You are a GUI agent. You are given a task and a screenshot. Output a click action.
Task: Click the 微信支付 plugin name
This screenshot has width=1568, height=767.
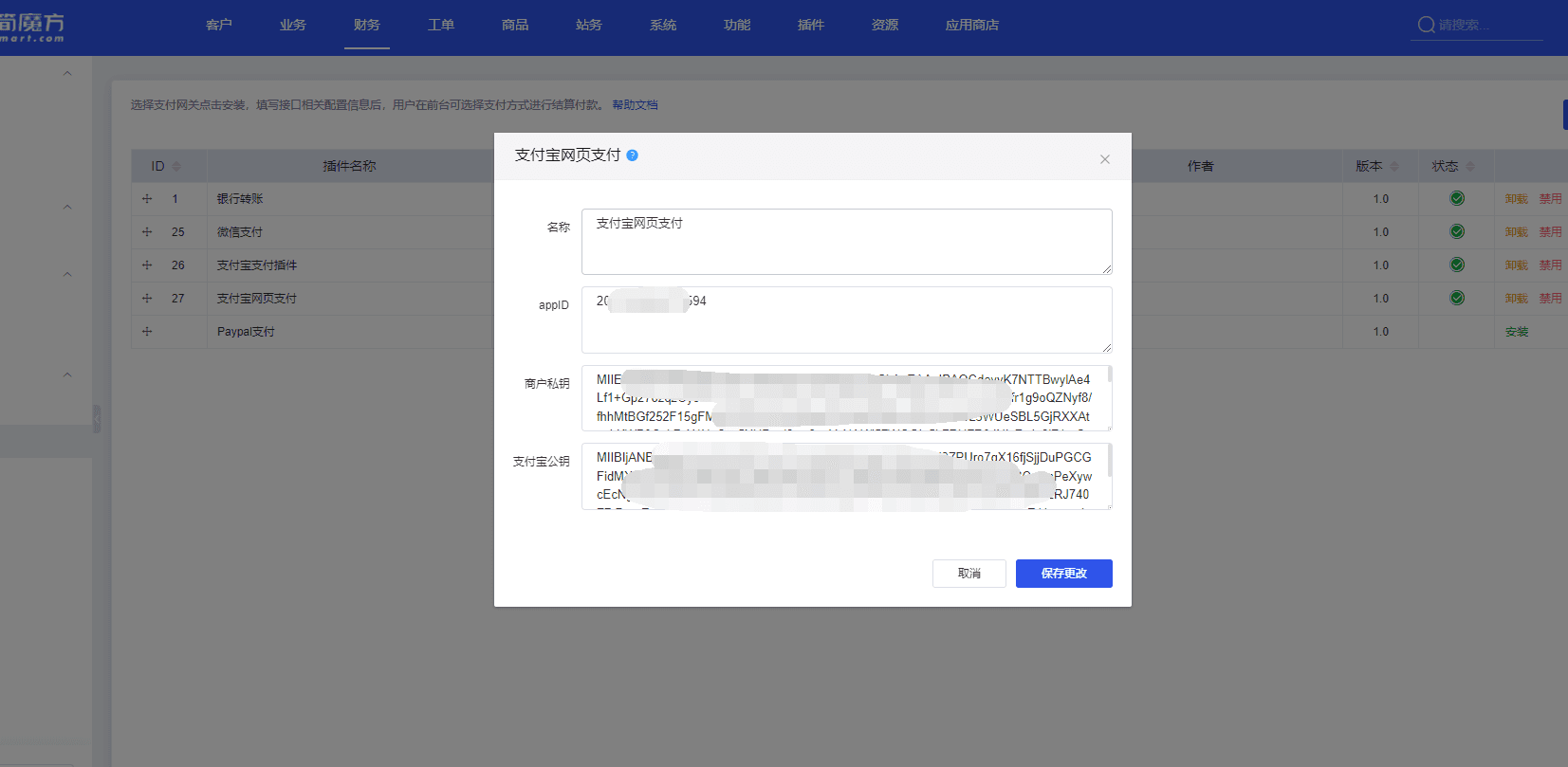[240, 232]
